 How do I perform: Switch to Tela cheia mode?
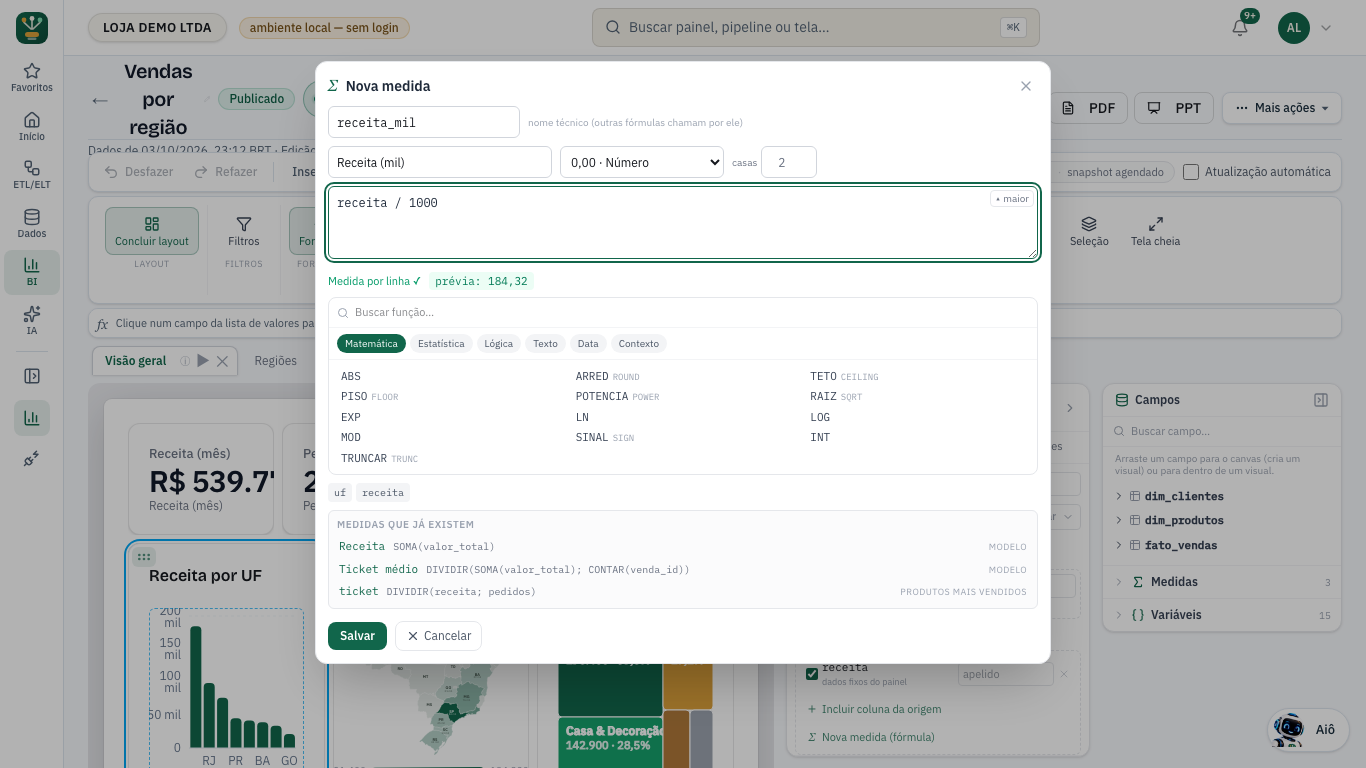1155,231
